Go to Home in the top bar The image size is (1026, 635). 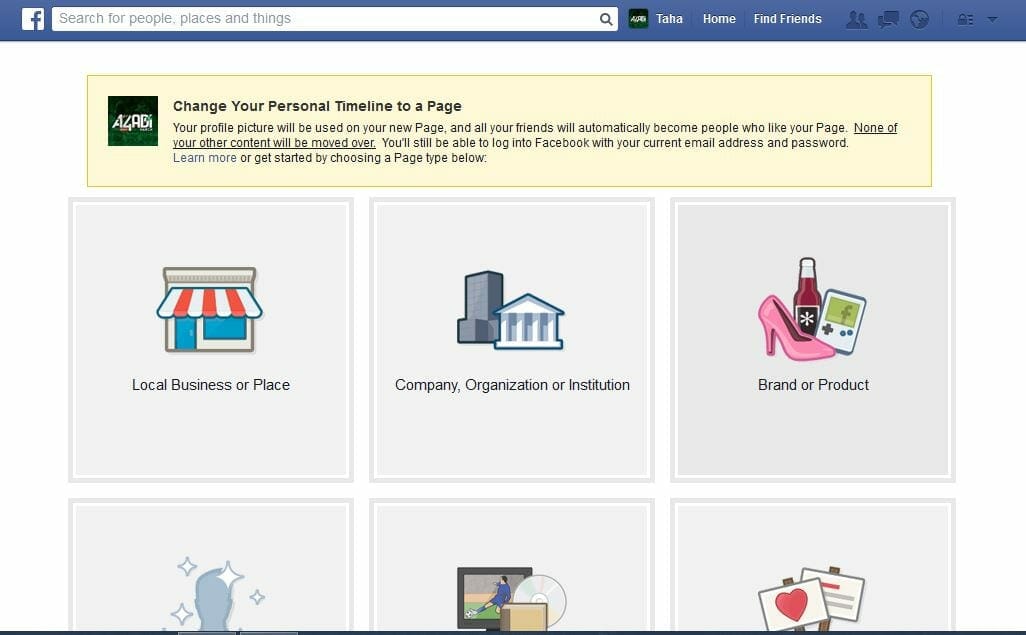click(718, 18)
